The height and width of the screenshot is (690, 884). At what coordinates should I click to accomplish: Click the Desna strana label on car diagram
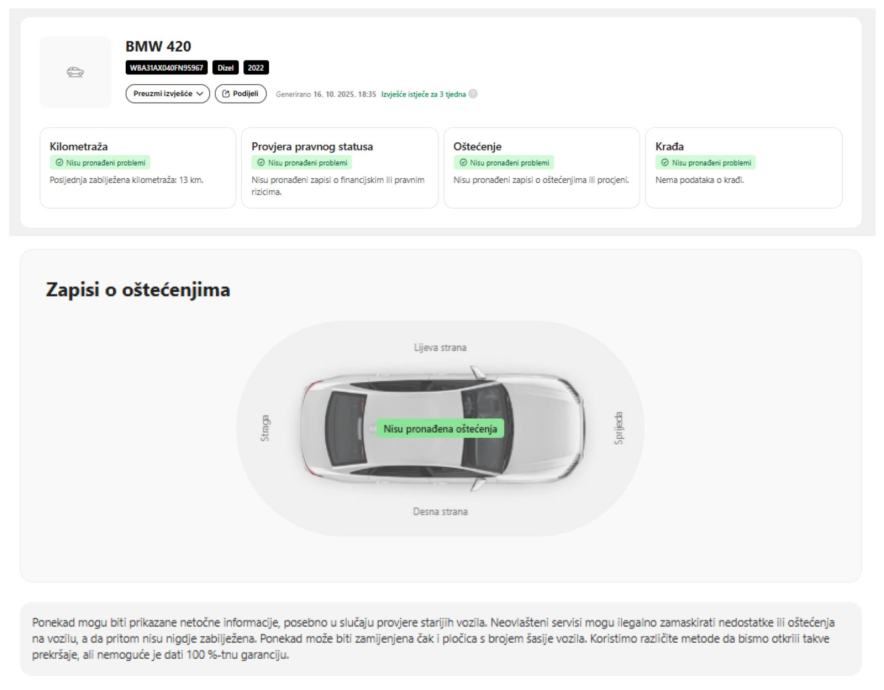point(440,511)
